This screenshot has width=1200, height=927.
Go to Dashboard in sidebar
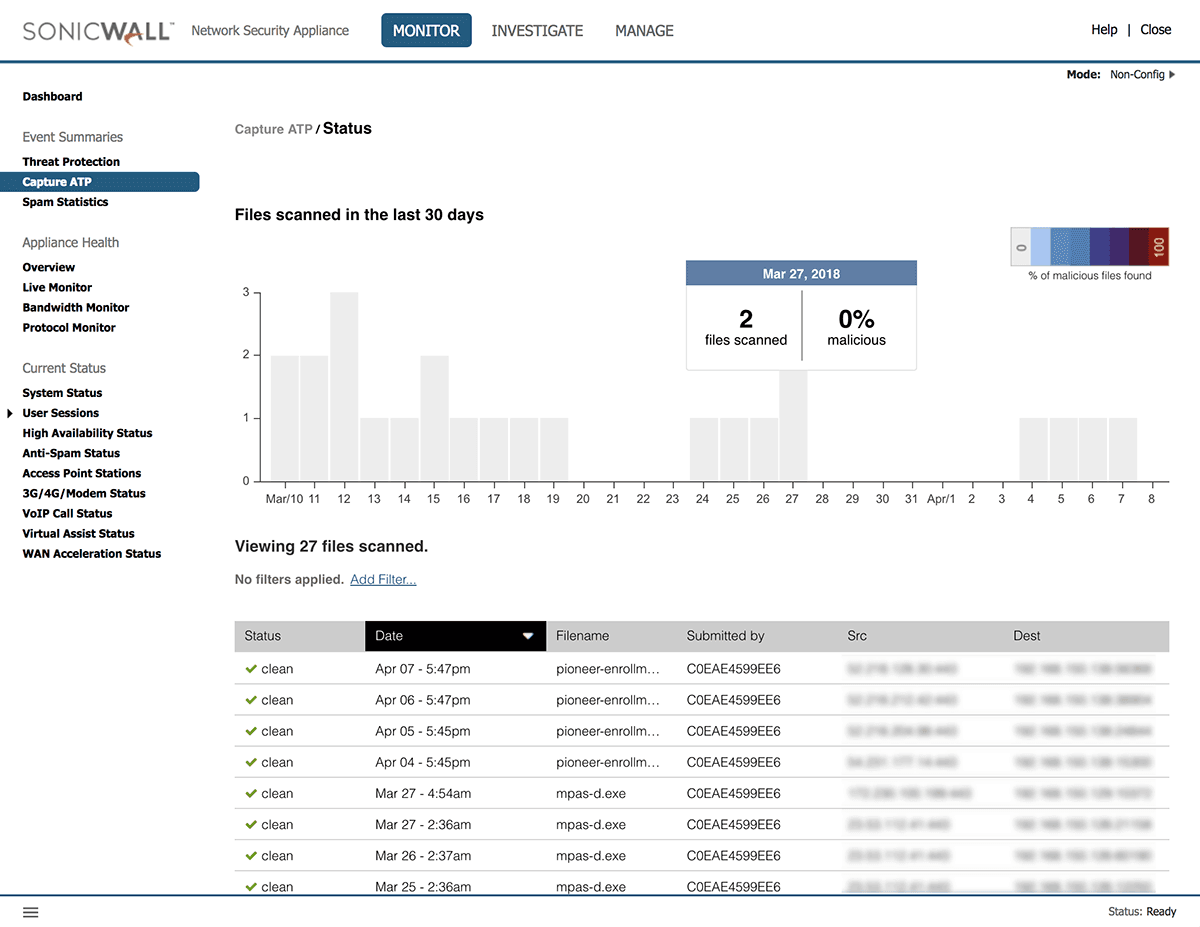coord(52,97)
